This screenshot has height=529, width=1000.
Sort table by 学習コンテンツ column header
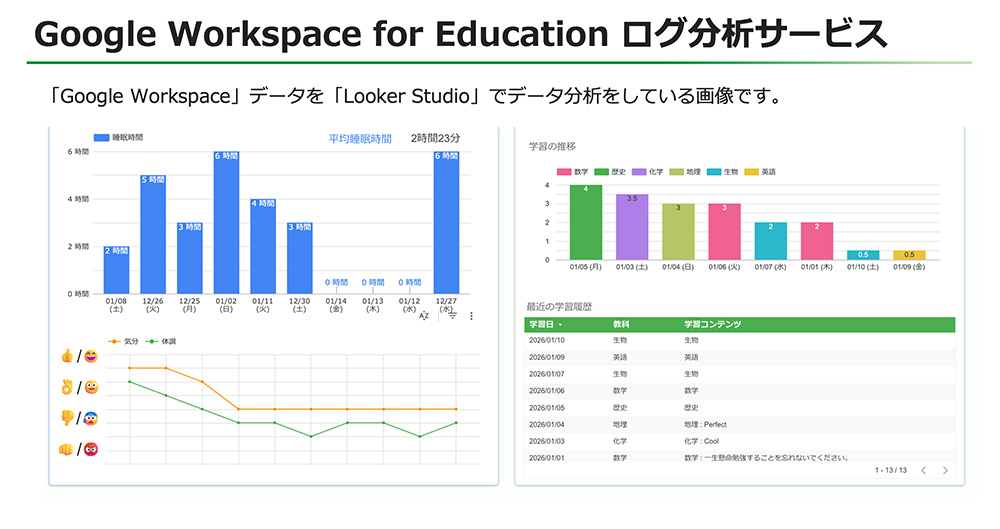coord(712,325)
